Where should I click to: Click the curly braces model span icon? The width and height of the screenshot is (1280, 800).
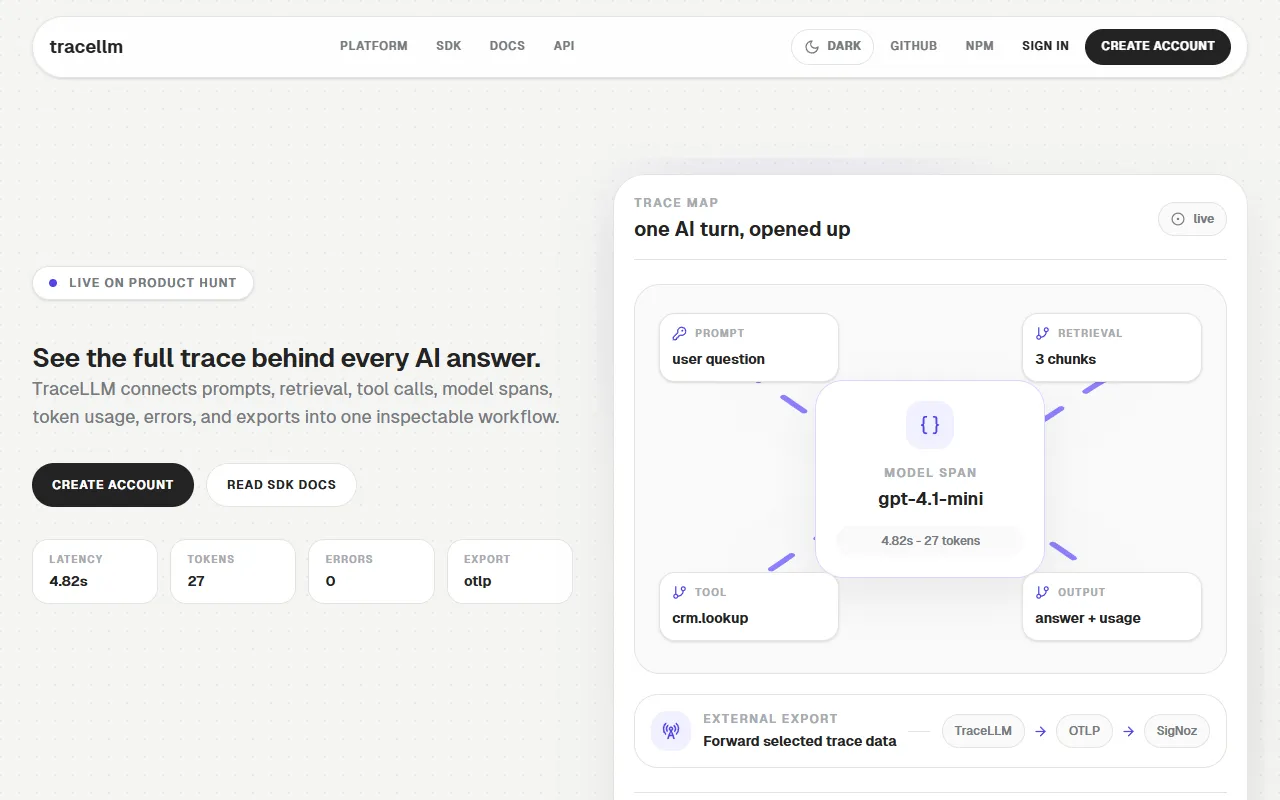click(930, 425)
